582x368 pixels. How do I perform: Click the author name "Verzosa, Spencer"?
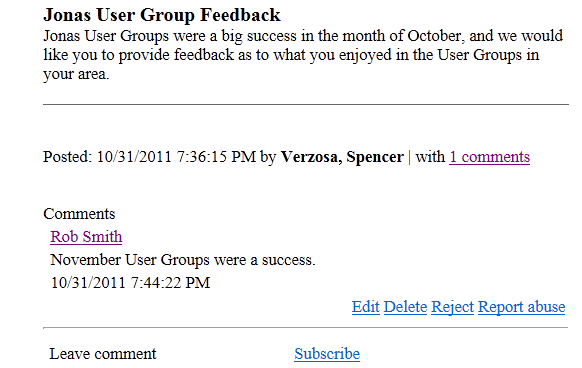[342, 157]
